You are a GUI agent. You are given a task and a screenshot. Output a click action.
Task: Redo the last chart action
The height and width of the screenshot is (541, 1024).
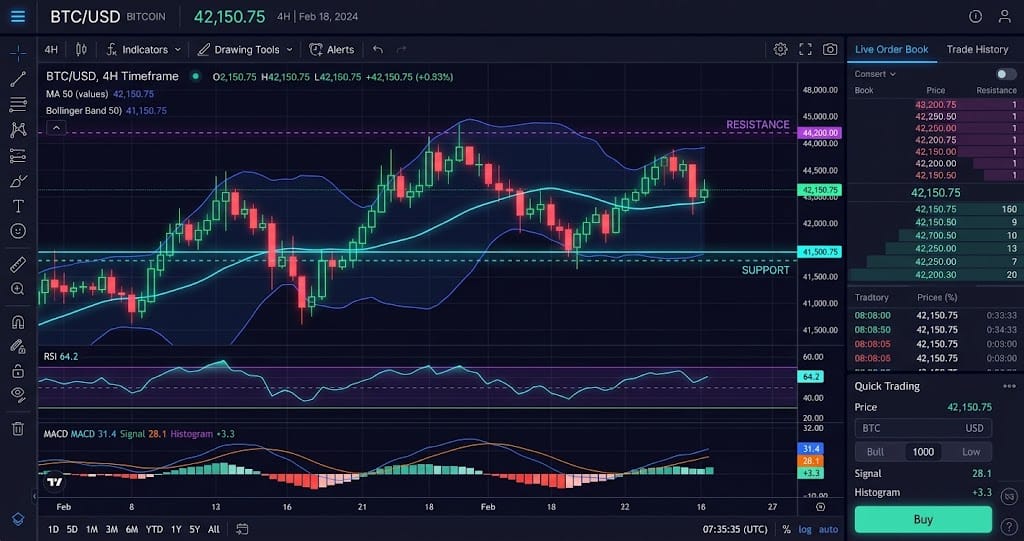(402, 50)
